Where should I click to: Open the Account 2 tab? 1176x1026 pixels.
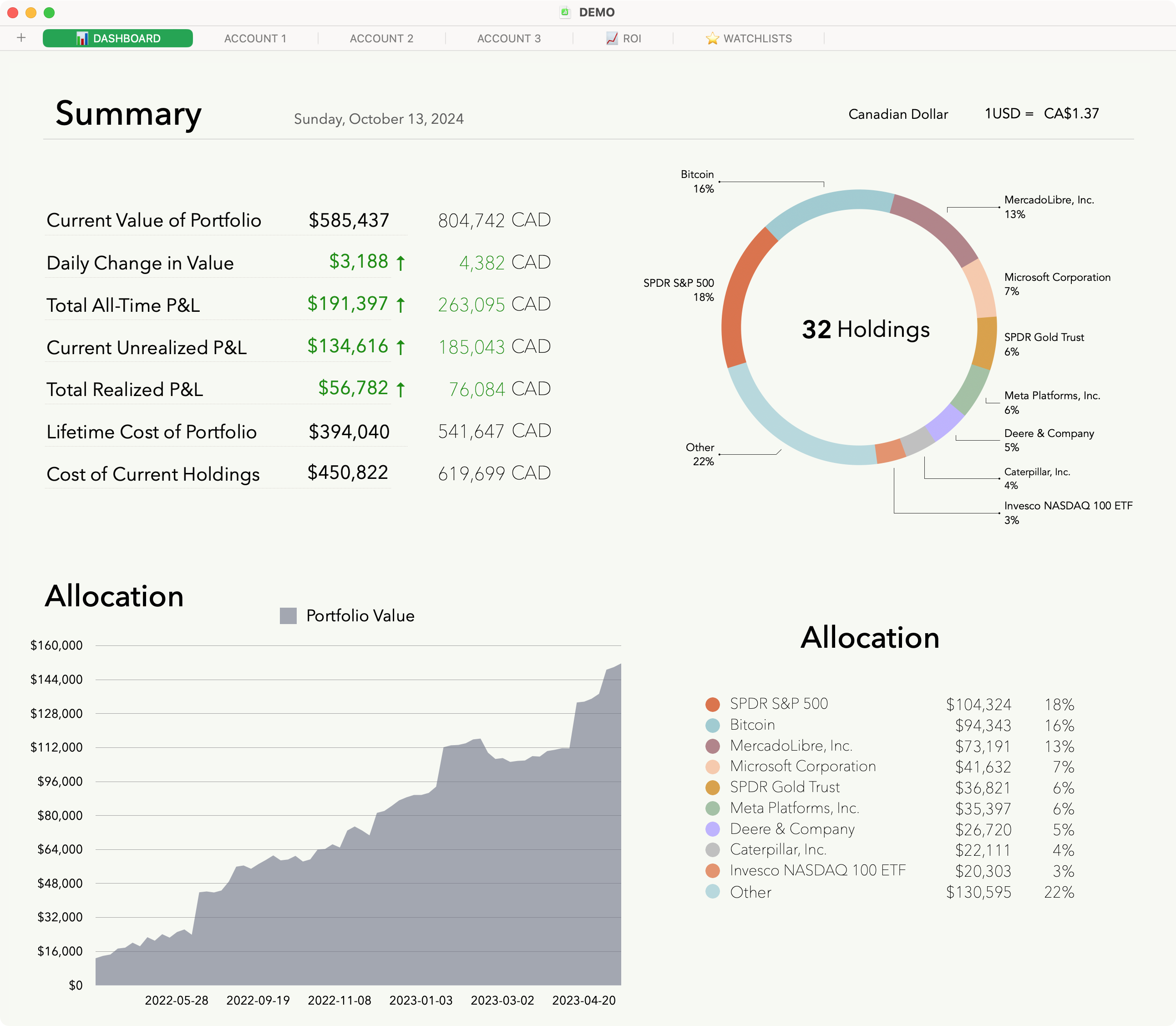pos(381,38)
